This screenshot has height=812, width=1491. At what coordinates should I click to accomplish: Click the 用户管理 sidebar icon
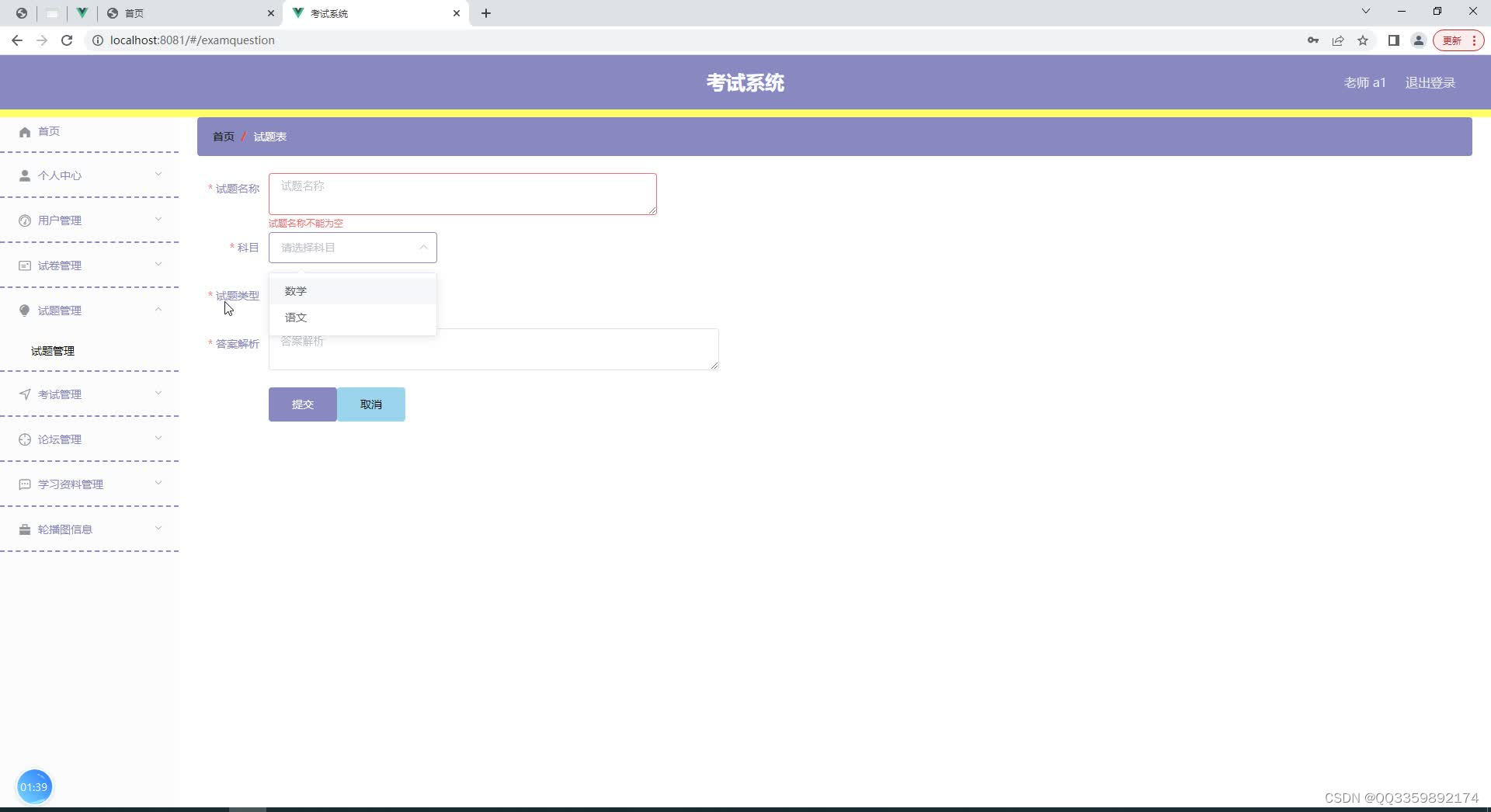click(25, 220)
